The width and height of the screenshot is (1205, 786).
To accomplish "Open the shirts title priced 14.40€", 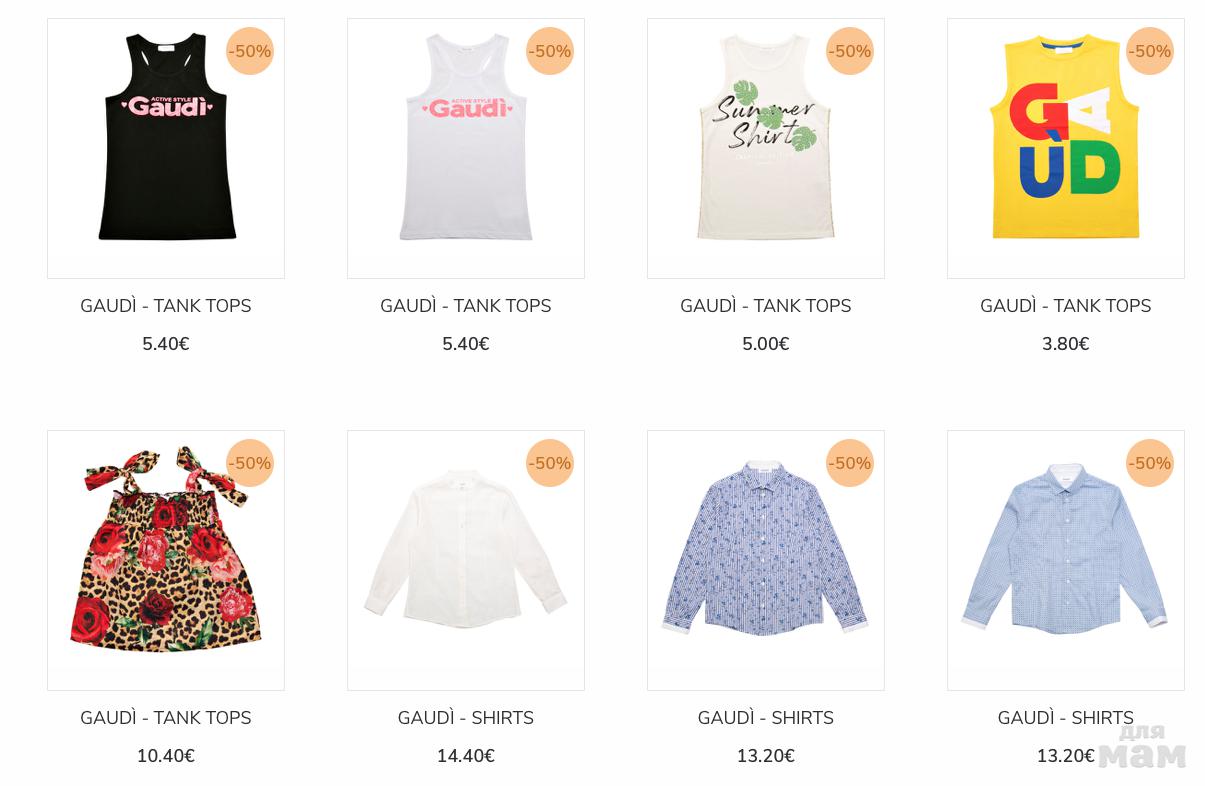I will (466, 718).
